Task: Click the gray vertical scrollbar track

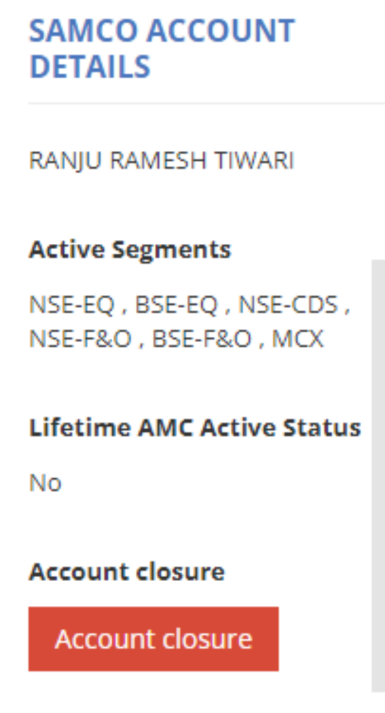Action: [x=378, y=476]
